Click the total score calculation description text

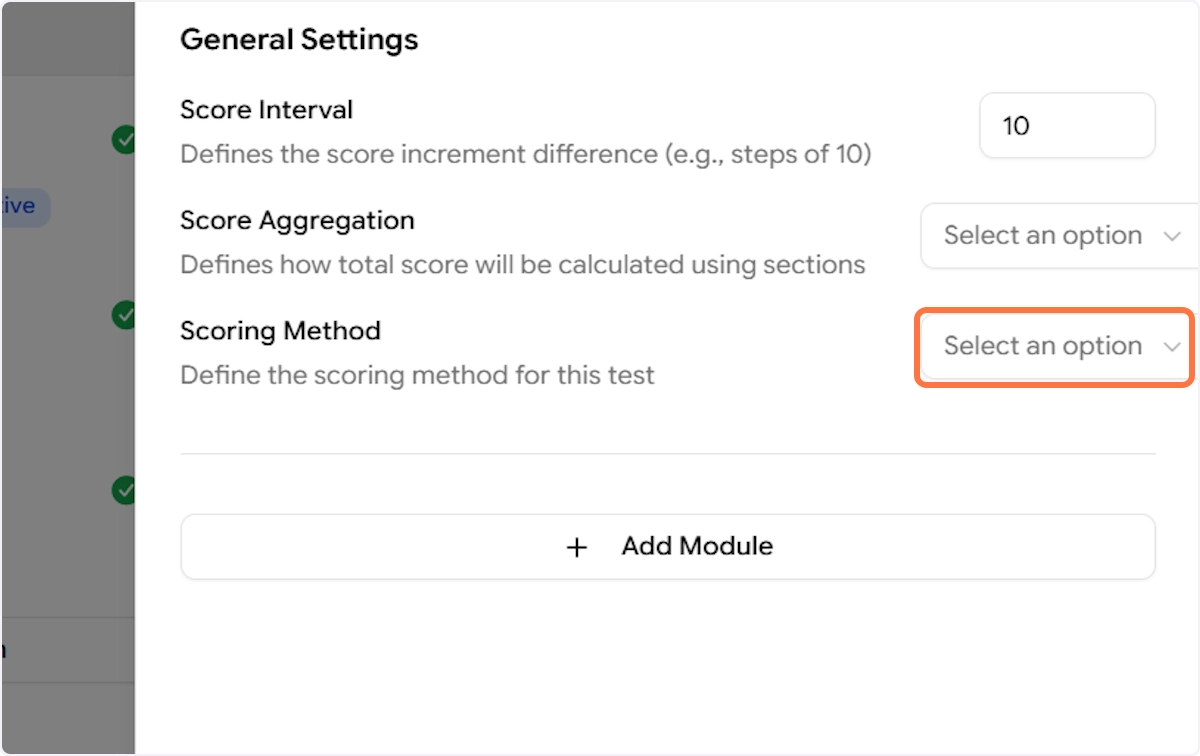click(x=522, y=265)
